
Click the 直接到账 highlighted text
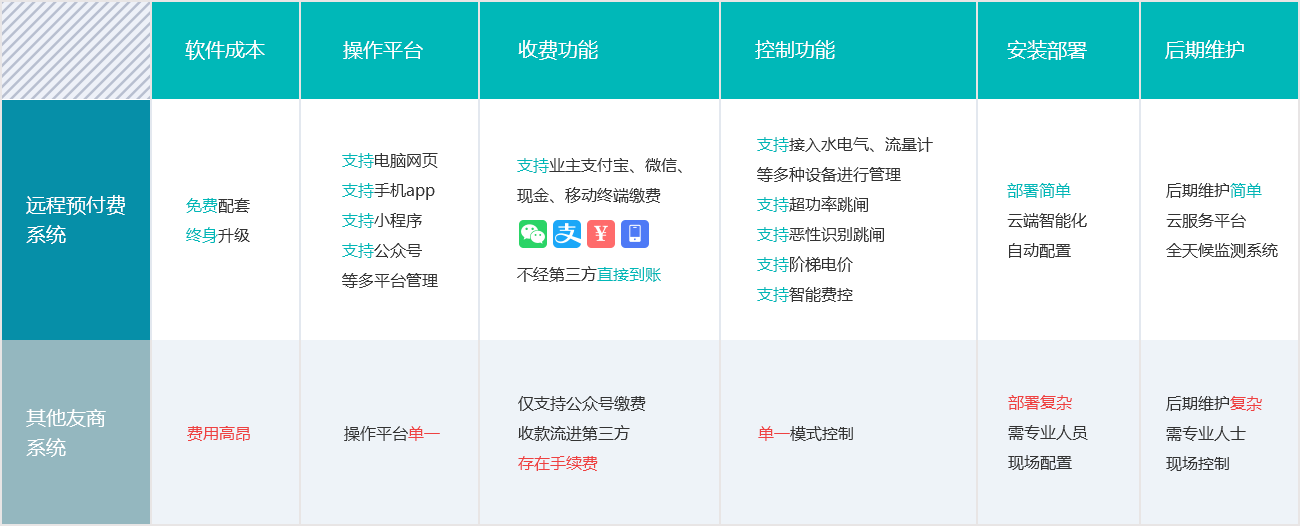[x=629, y=275]
